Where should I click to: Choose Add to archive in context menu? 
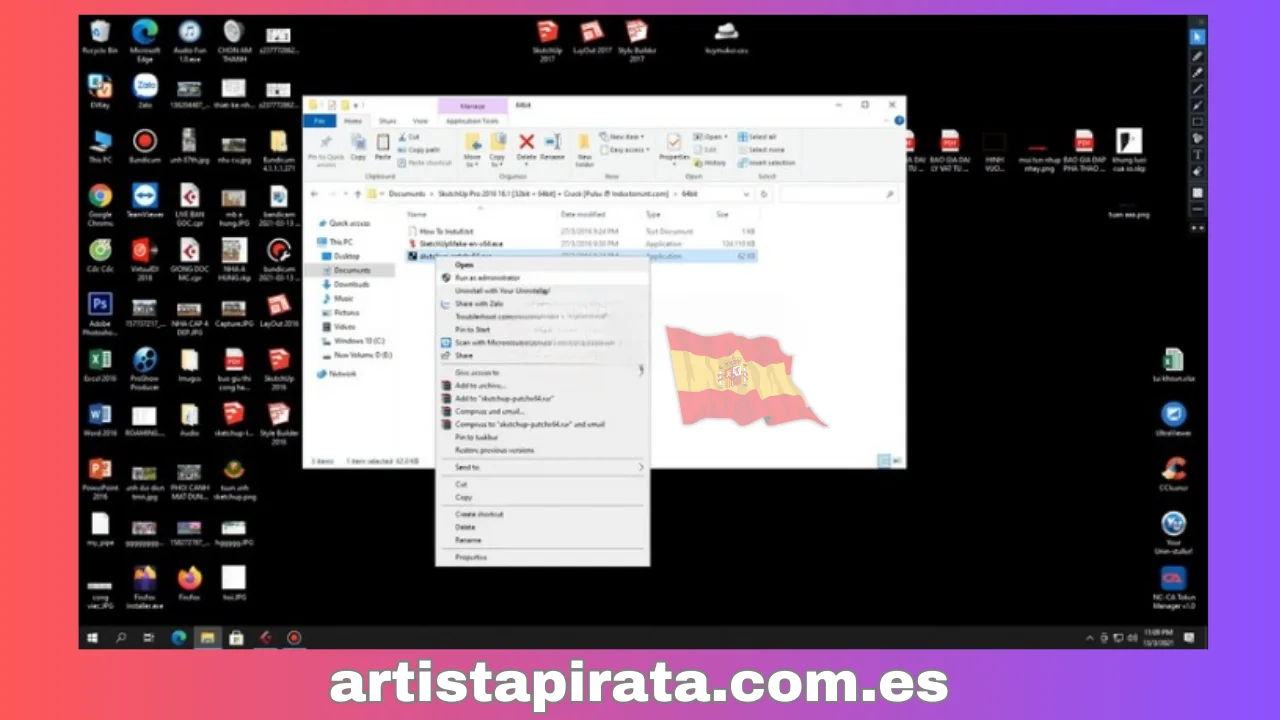point(542,386)
